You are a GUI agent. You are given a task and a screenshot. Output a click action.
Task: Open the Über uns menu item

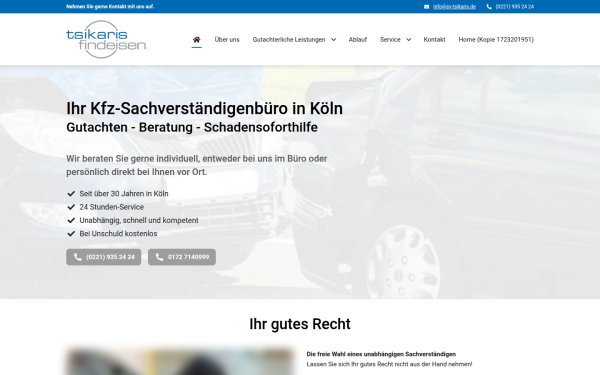[x=227, y=39]
